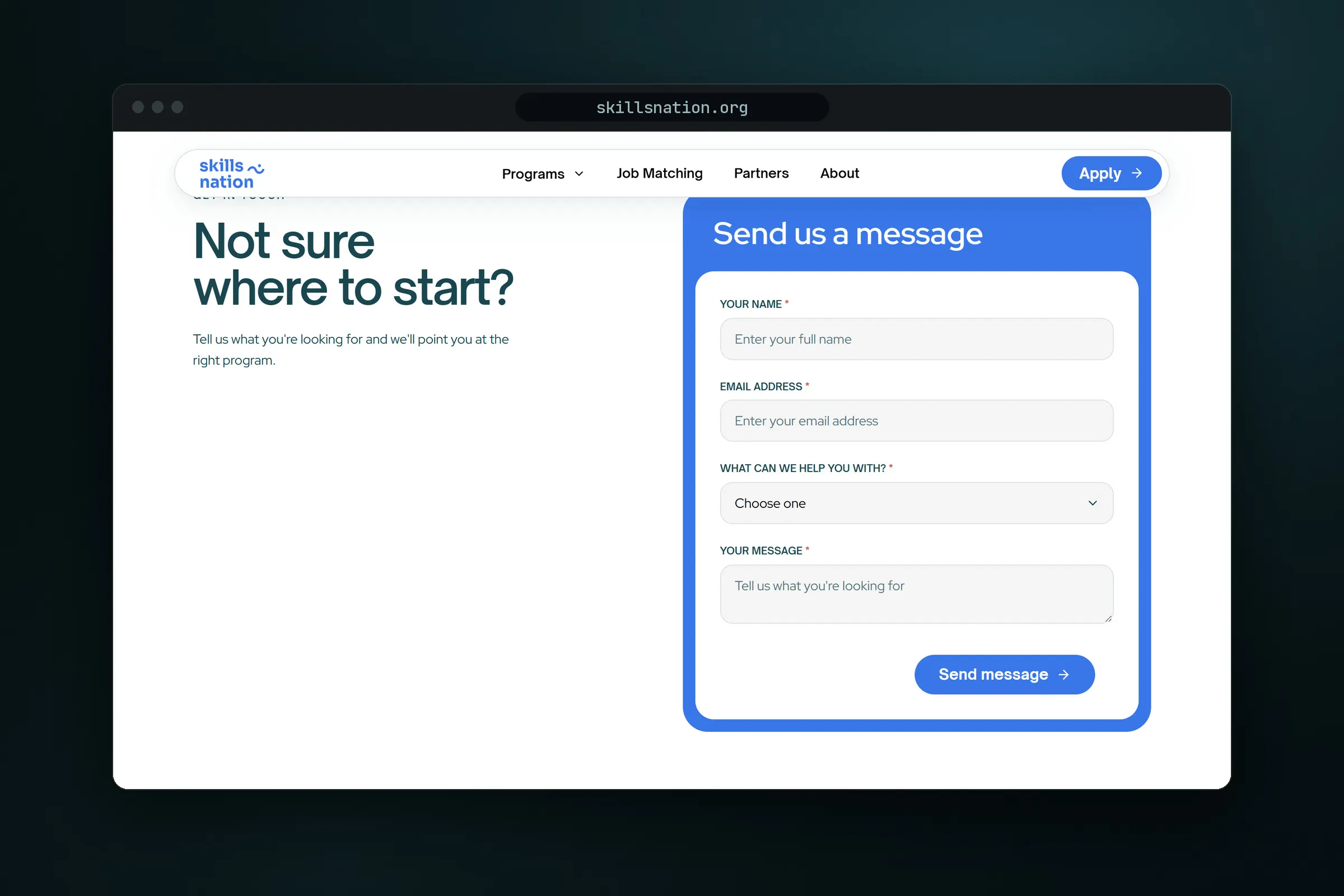Expand the Programs menu chevron

pyautogui.click(x=579, y=174)
